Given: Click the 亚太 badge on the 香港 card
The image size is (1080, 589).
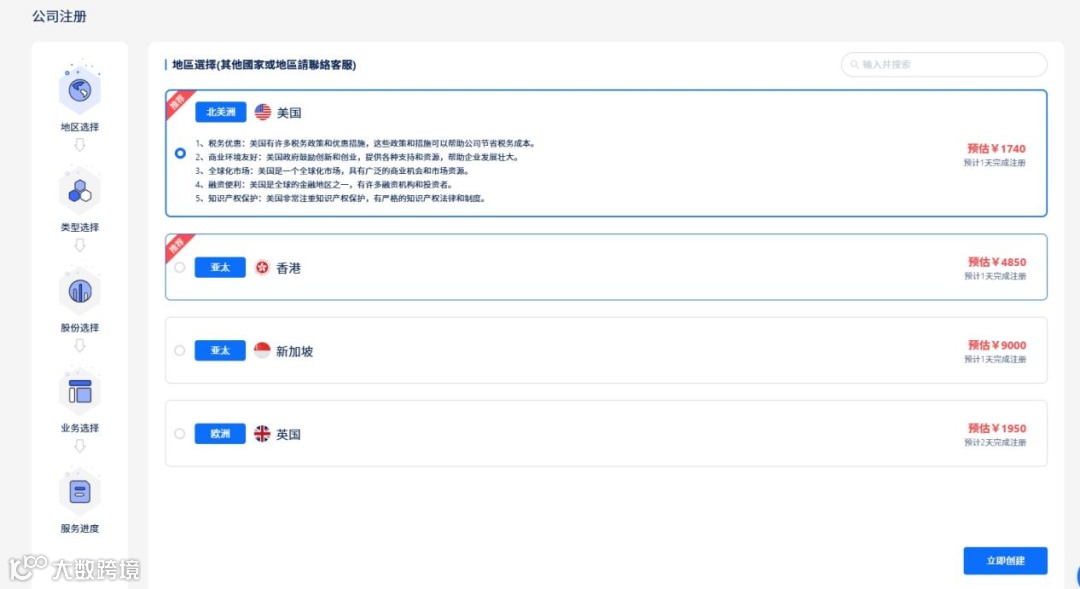Looking at the screenshot, I should [x=220, y=267].
